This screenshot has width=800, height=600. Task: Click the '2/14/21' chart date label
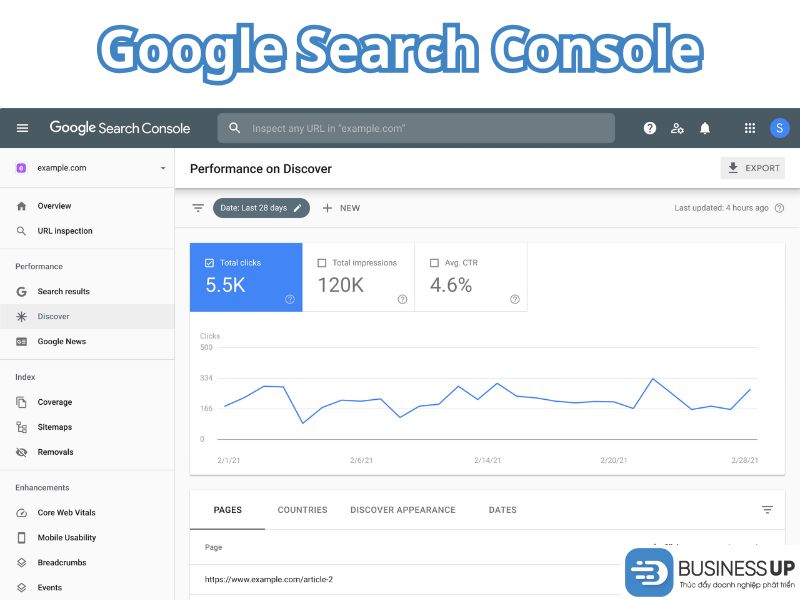click(488, 460)
